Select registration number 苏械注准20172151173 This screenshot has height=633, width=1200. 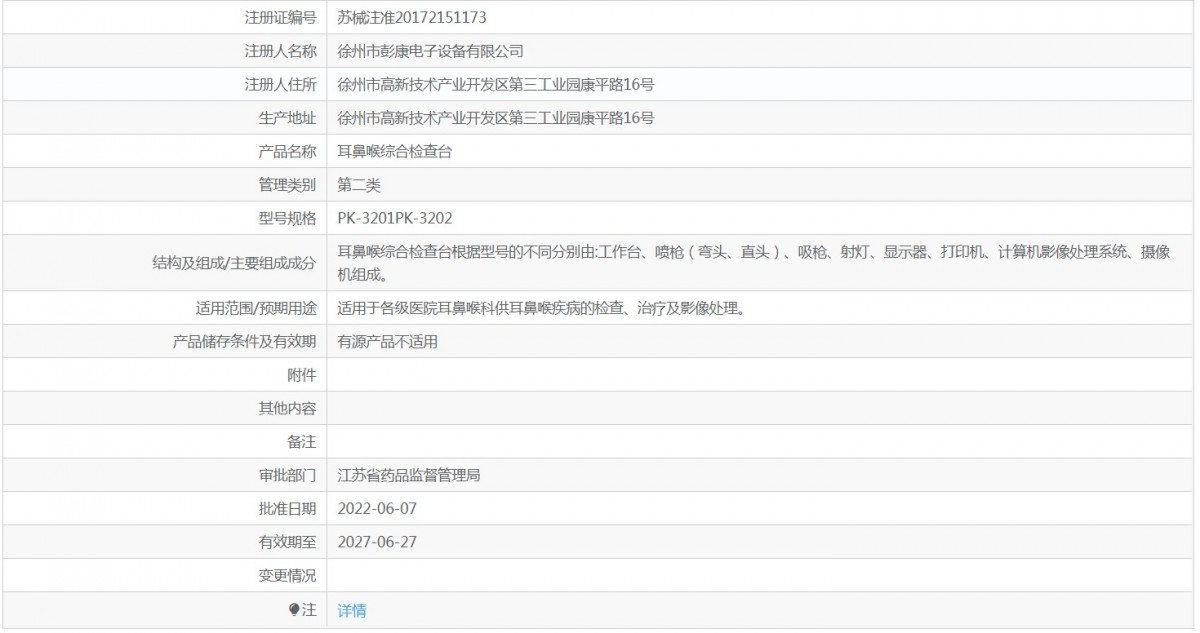[413, 18]
